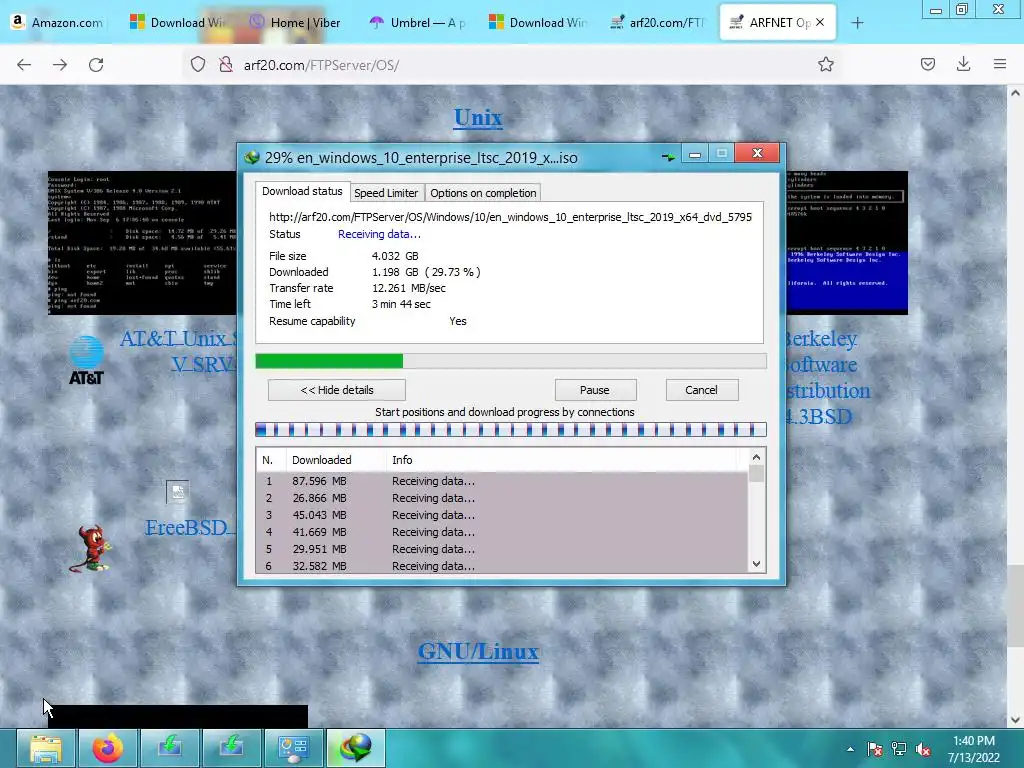Open the Berkeley Software Distribution link
The height and width of the screenshot is (768, 1024).
coord(828,377)
